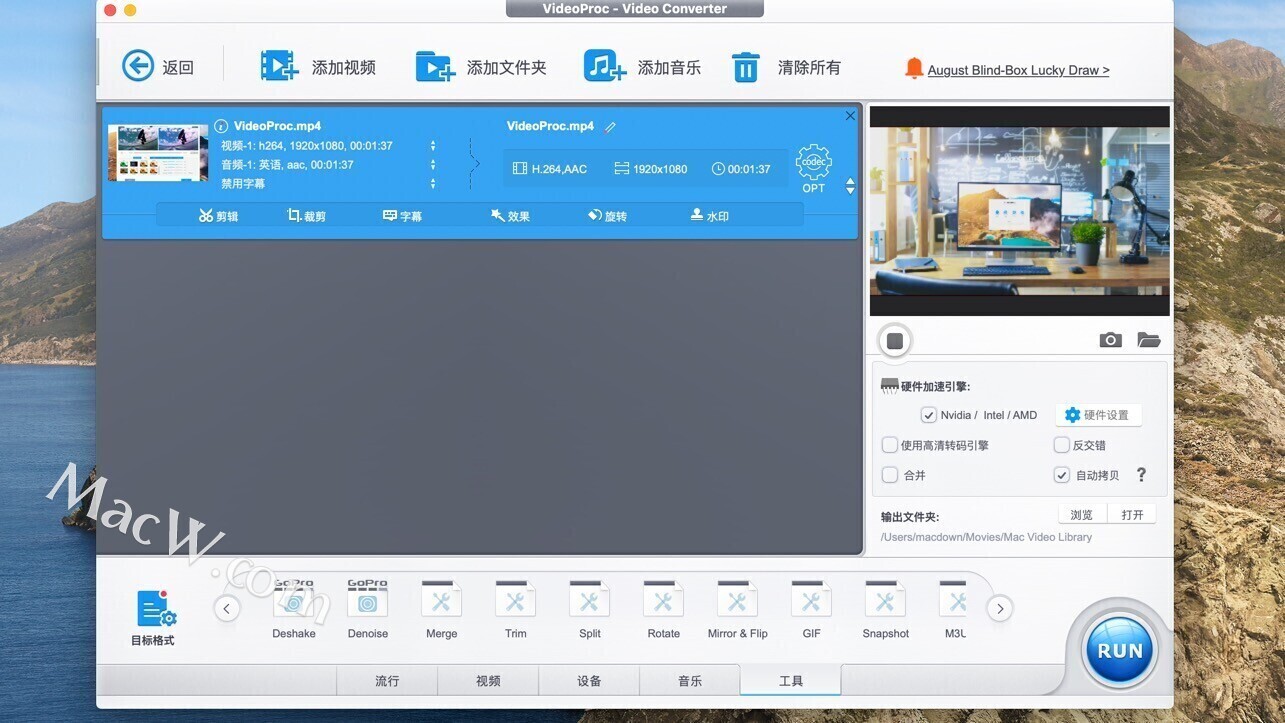Select the GIF tool
The height and width of the screenshot is (723, 1285).
point(811,610)
